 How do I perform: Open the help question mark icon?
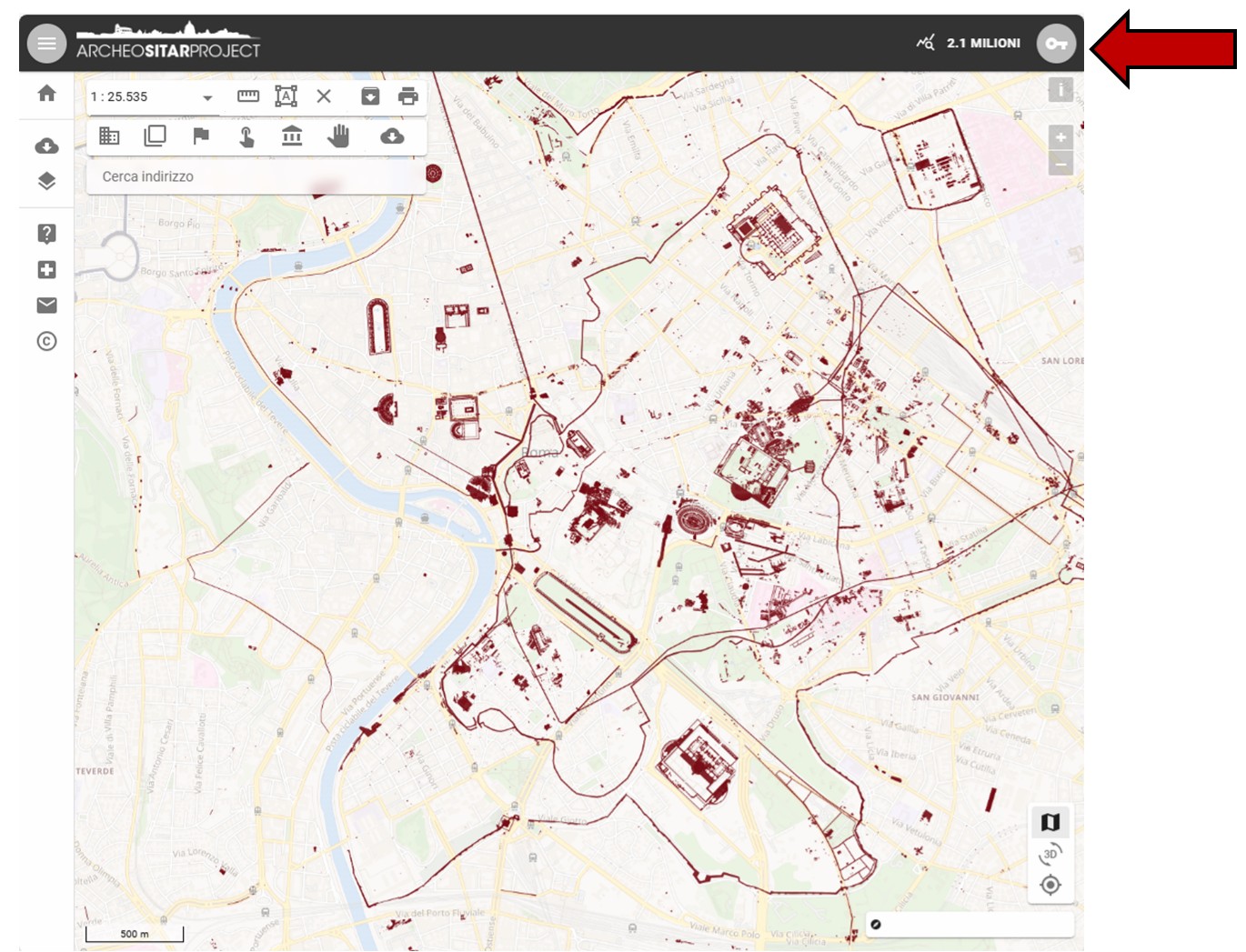(x=46, y=234)
